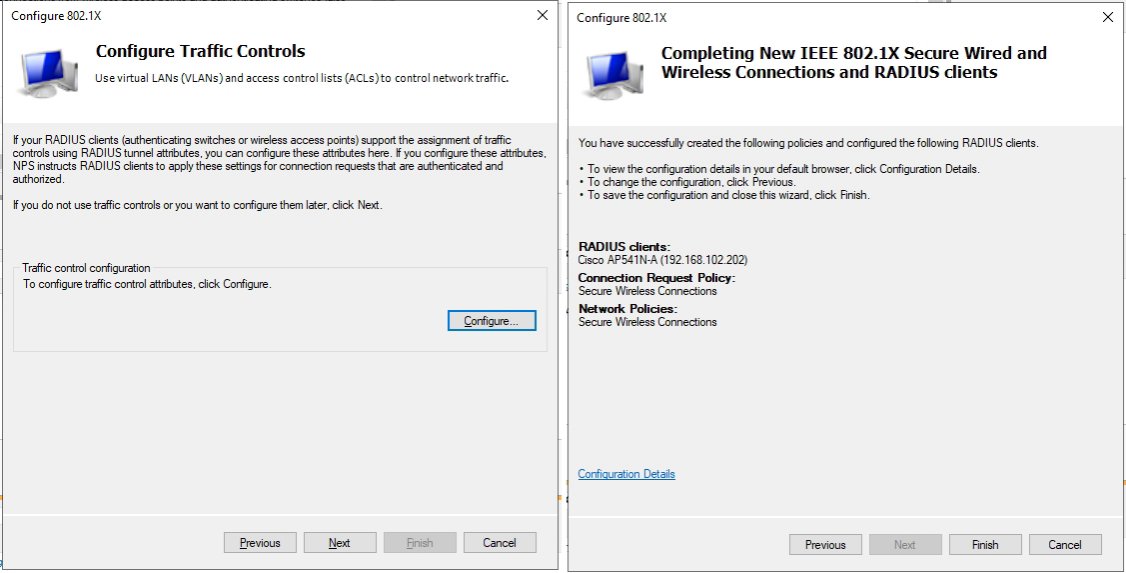This screenshot has width=1126, height=573.
Task: Cancel the Completing New IEEE 802.1X wizard page
Action: click(x=1065, y=545)
